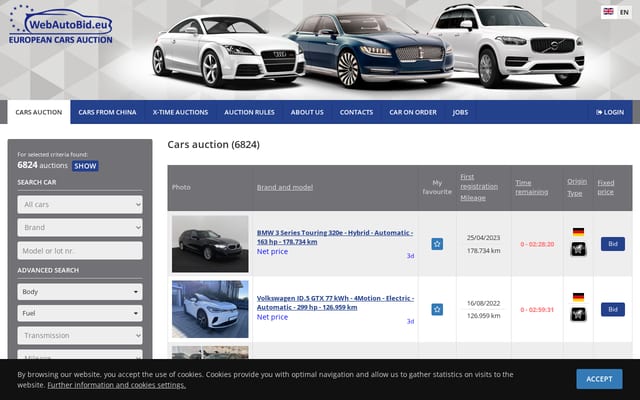Viewport: 640px width, 400px height.
Task: Open the BMW 3 Series photo thumbnail
Action: [x=210, y=244]
